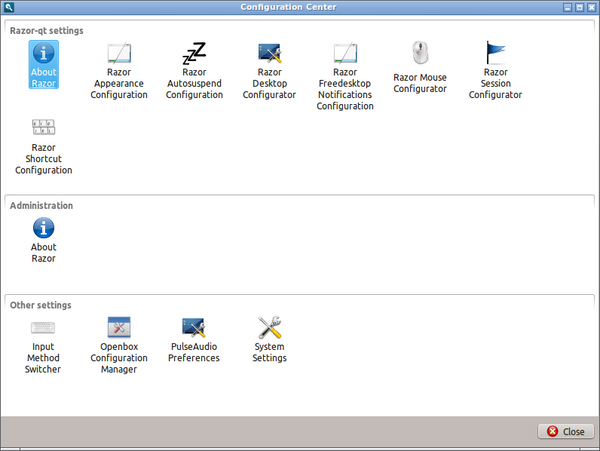Screen dimensions: 600x451
Task: Open Openbox Configuration Manager
Action: (119, 345)
